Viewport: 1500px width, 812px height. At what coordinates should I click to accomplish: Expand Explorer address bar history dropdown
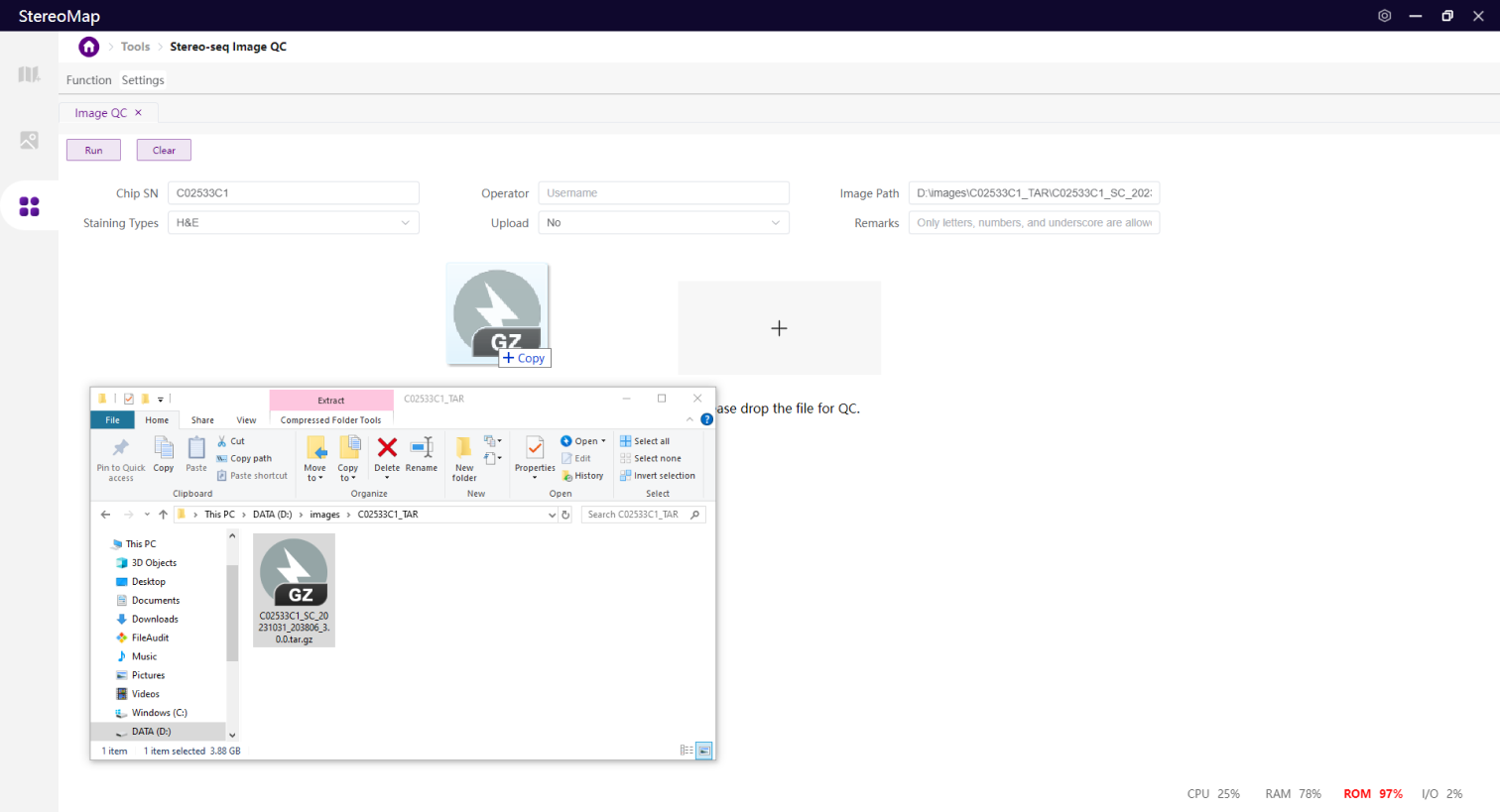pyautogui.click(x=552, y=515)
